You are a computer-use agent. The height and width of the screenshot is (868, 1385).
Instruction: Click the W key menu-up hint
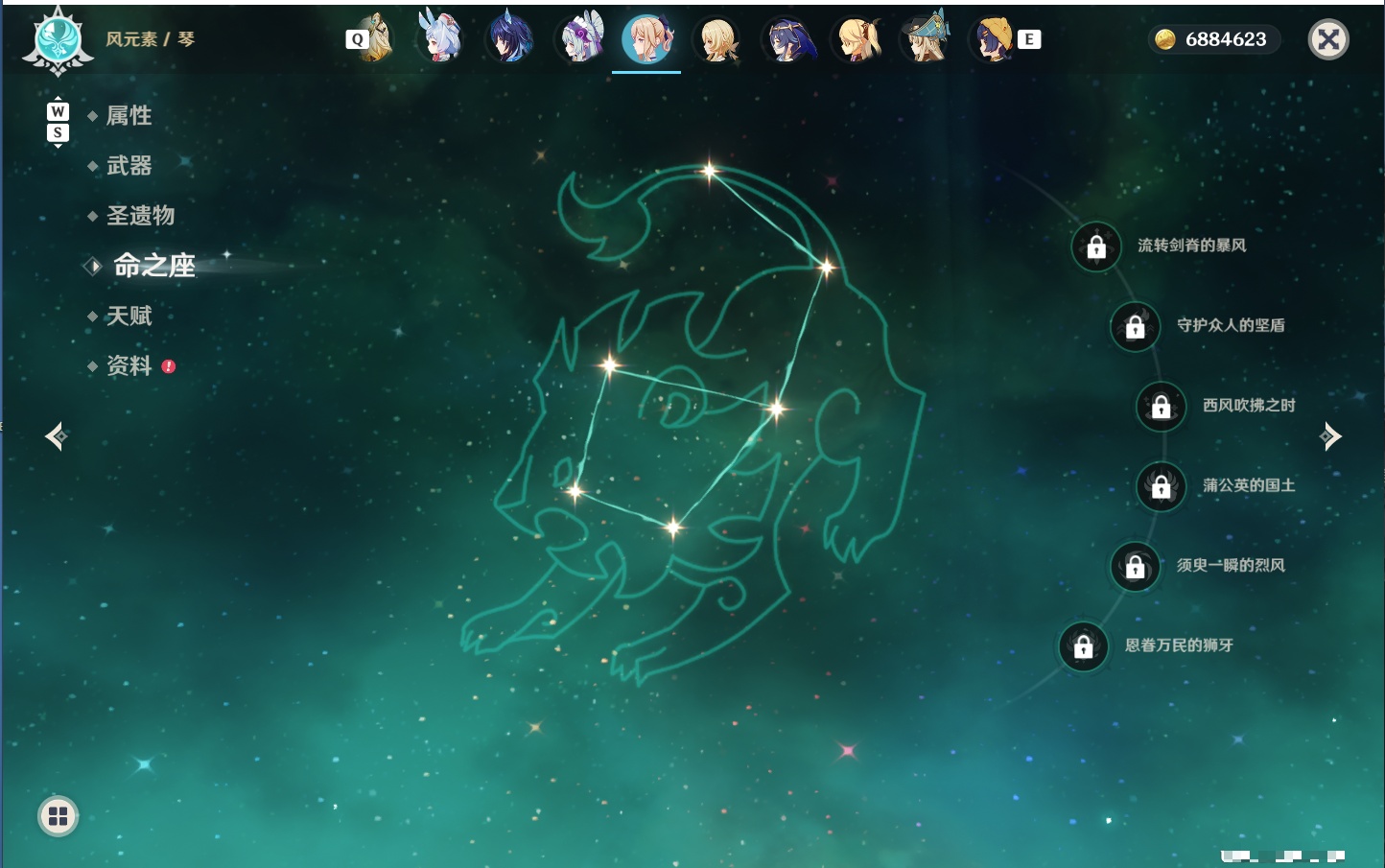[x=58, y=111]
